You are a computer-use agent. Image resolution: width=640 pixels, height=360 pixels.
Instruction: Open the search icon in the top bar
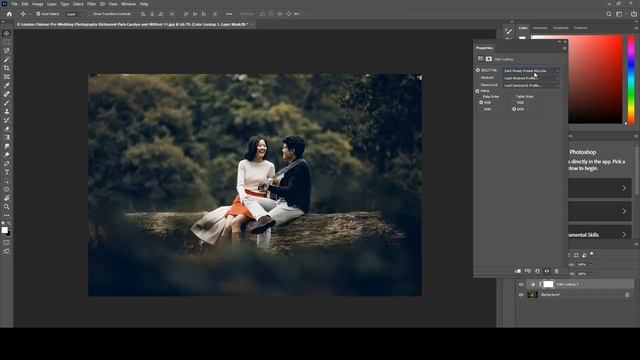click(x=609, y=14)
